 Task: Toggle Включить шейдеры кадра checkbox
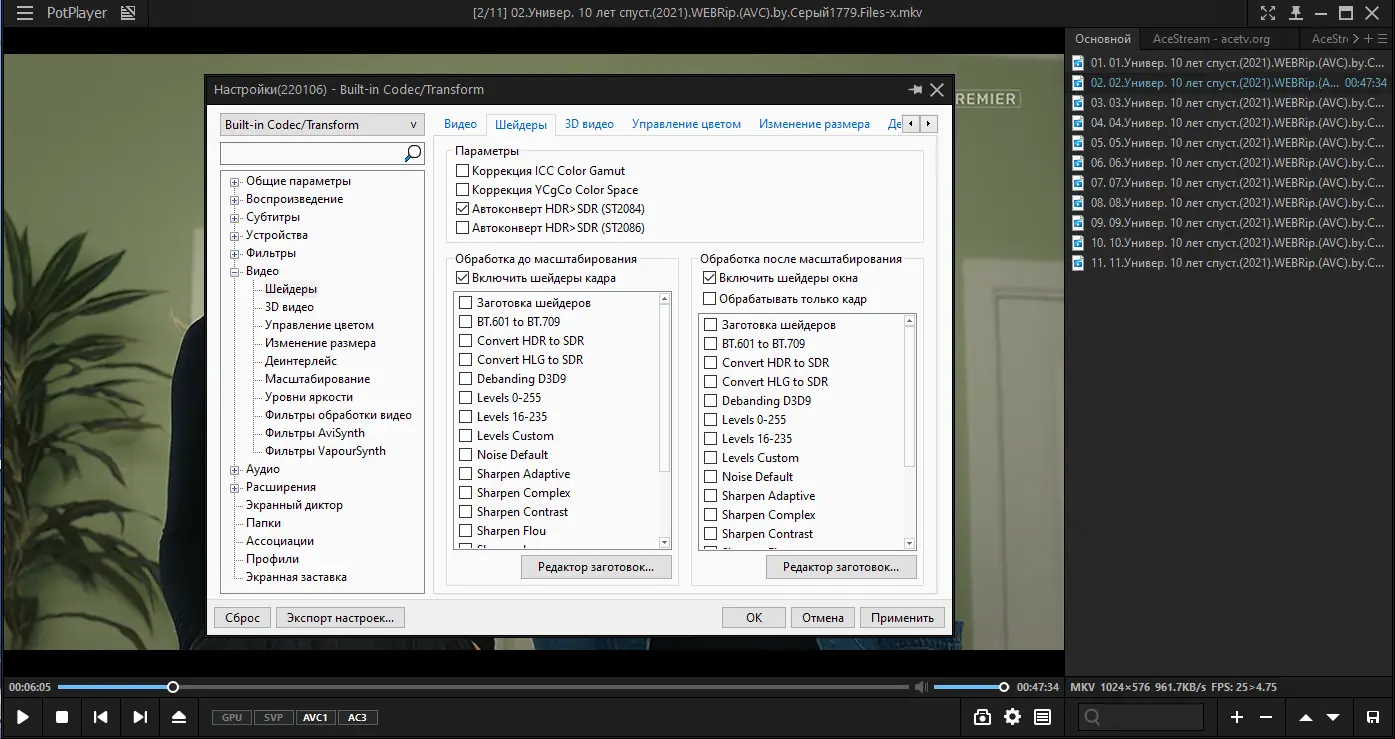point(462,278)
